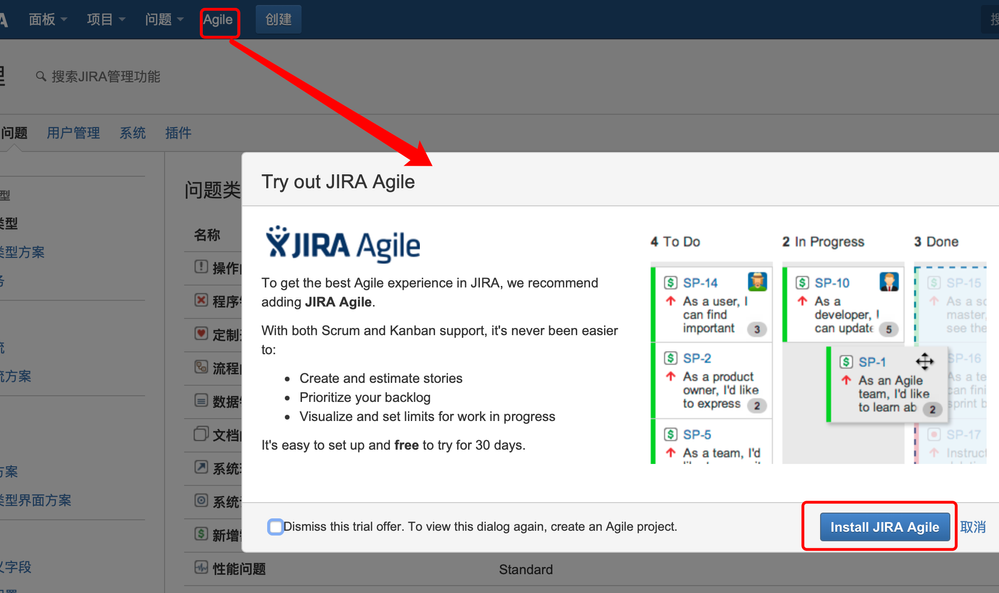999x593 pixels.
Task: Click the priority arrow icon on SP-5
Action: [670, 453]
